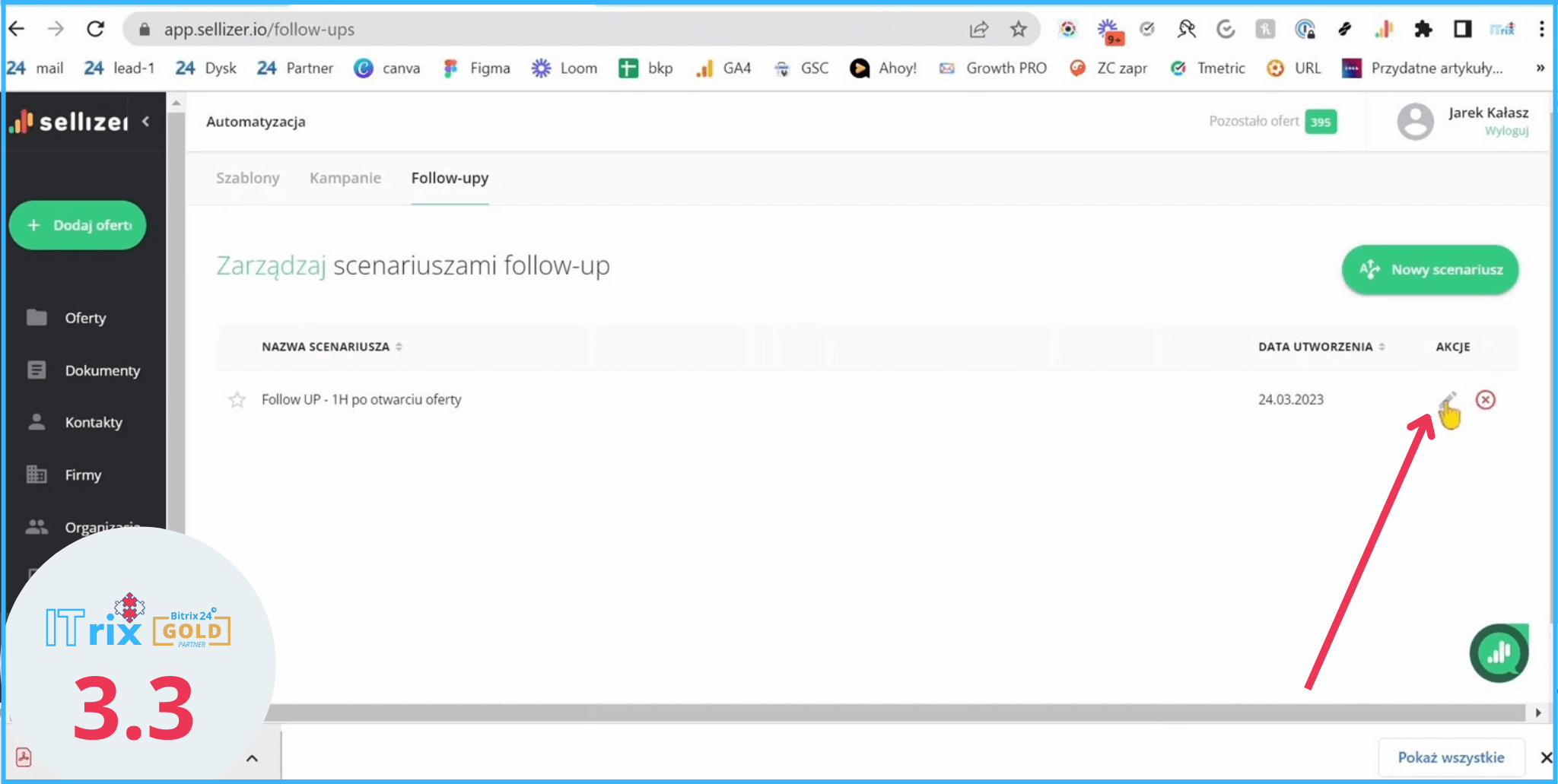Go to Kontakty in the sidebar
This screenshot has width=1558, height=784.
pyautogui.click(x=93, y=423)
